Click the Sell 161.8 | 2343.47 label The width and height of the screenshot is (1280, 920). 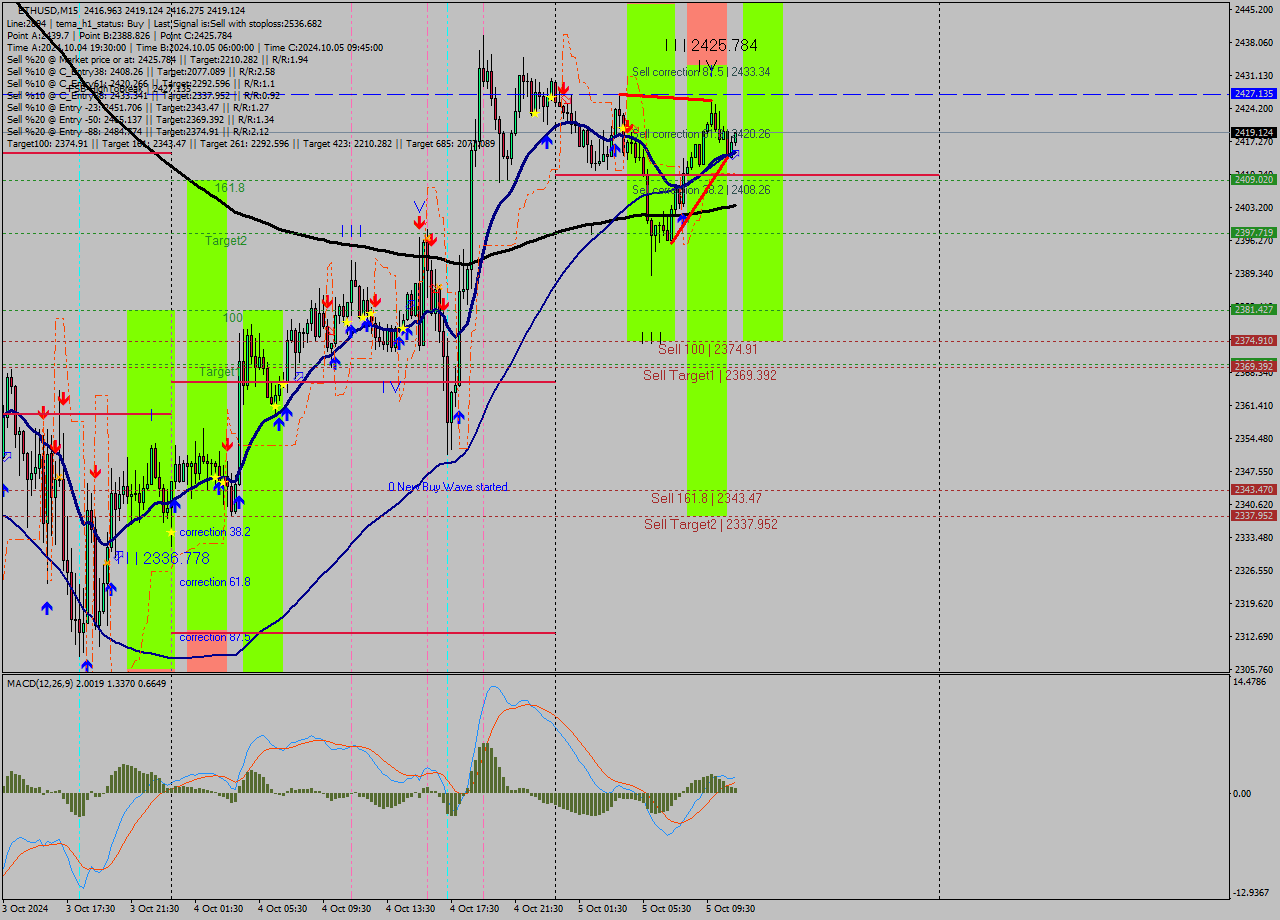pos(706,498)
